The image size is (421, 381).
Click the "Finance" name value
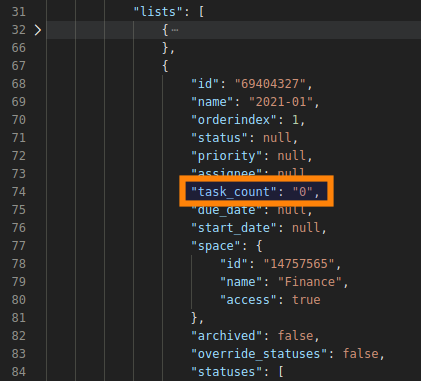[x=310, y=282]
